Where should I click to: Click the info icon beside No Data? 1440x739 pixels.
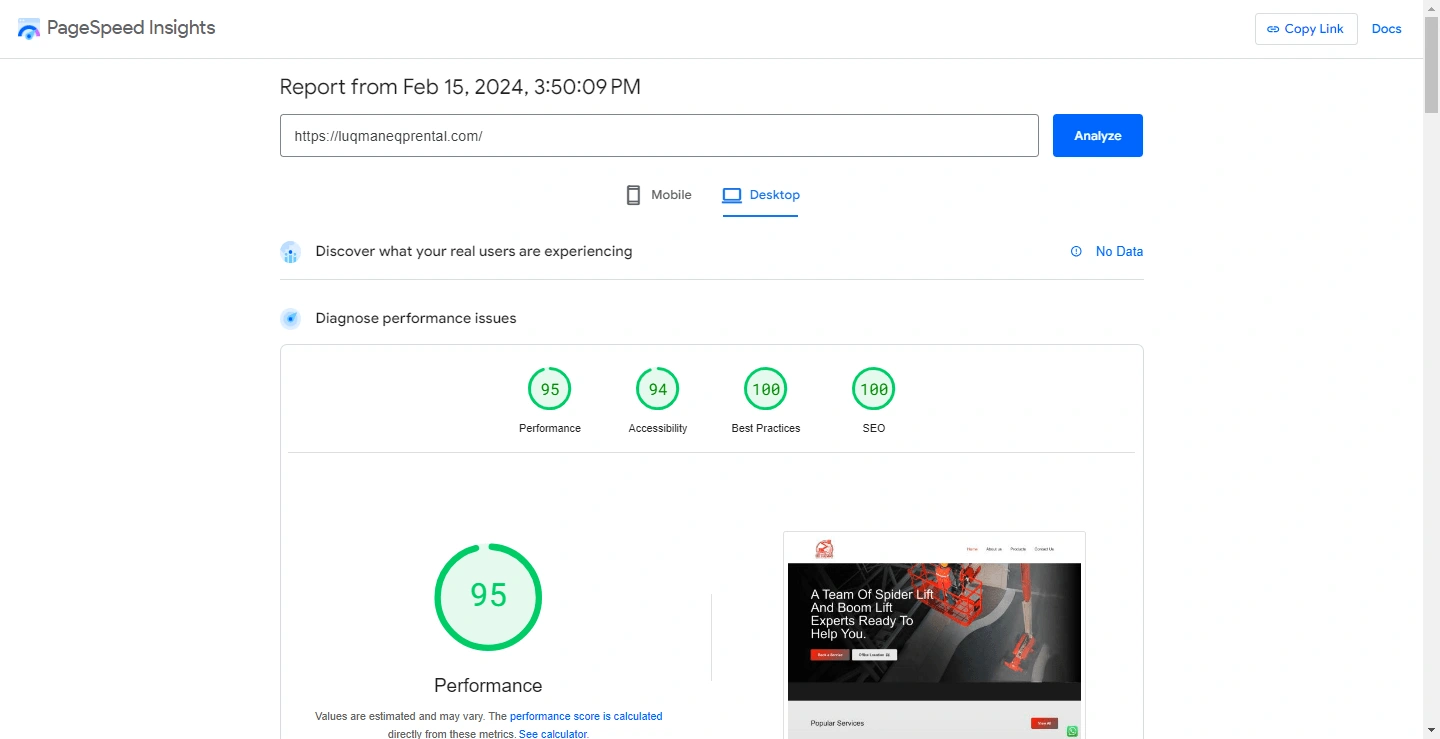pos(1076,252)
